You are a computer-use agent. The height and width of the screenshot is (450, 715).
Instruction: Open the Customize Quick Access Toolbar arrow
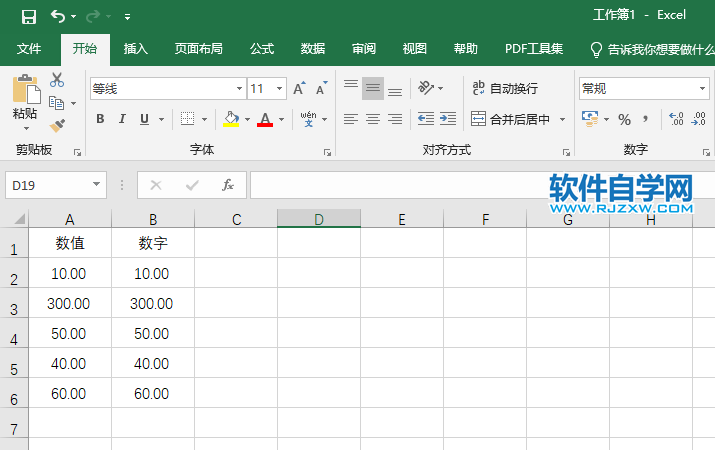pos(127,17)
